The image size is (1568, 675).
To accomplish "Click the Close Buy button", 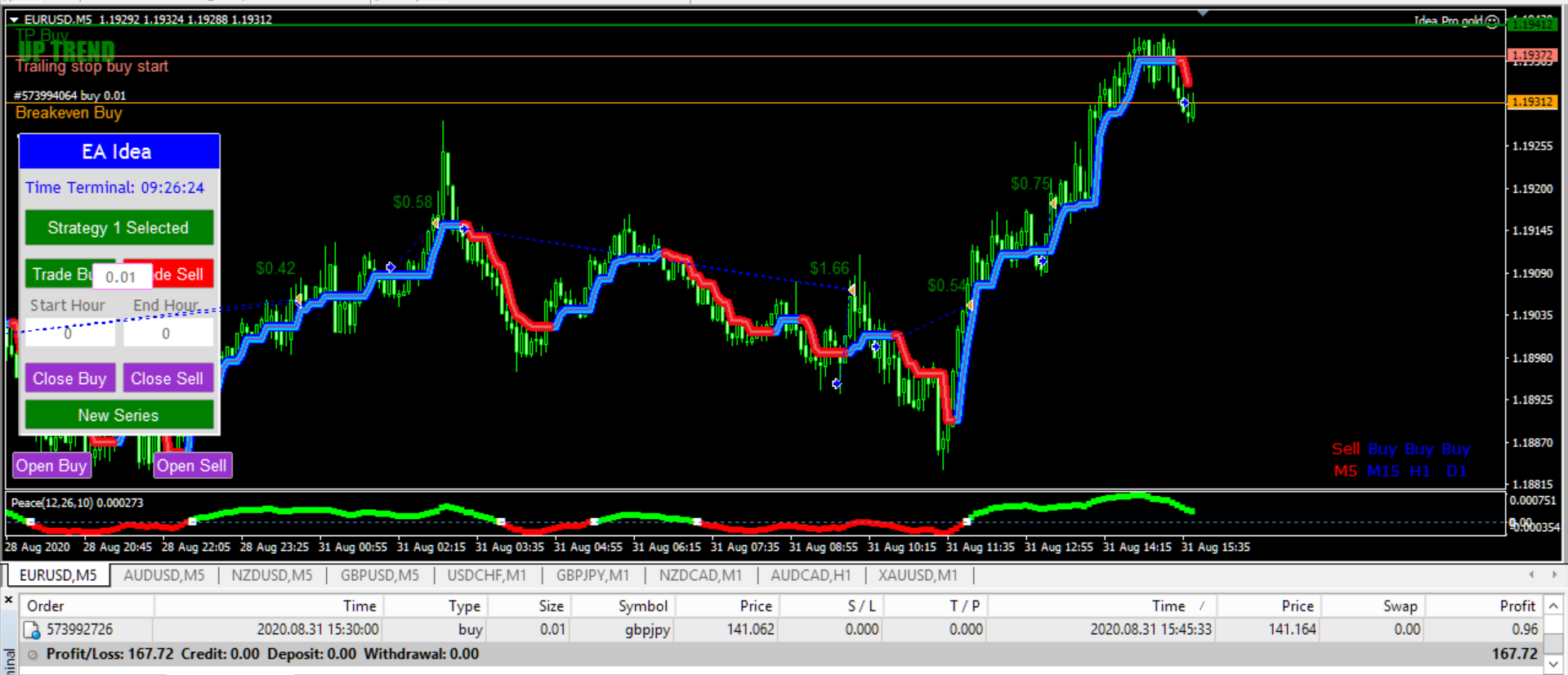I will click(x=69, y=378).
